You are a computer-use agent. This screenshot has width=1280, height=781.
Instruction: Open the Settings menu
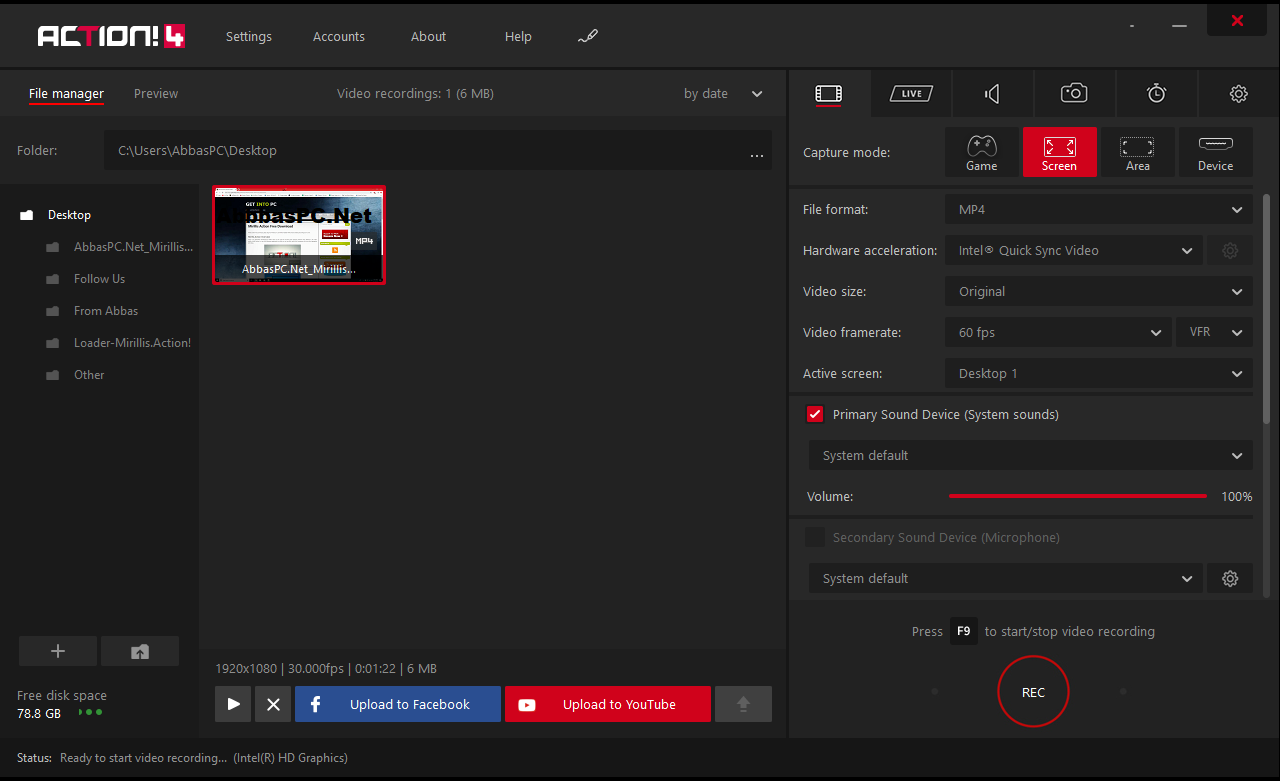pos(249,36)
